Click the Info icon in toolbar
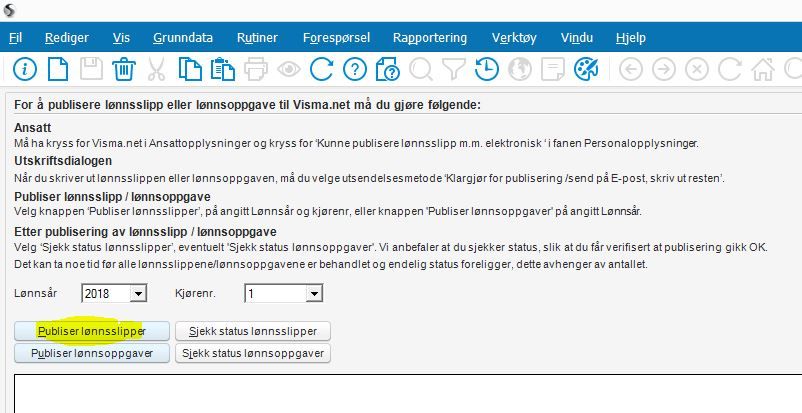This screenshot has height=413, width=802. tap(25, 69)
